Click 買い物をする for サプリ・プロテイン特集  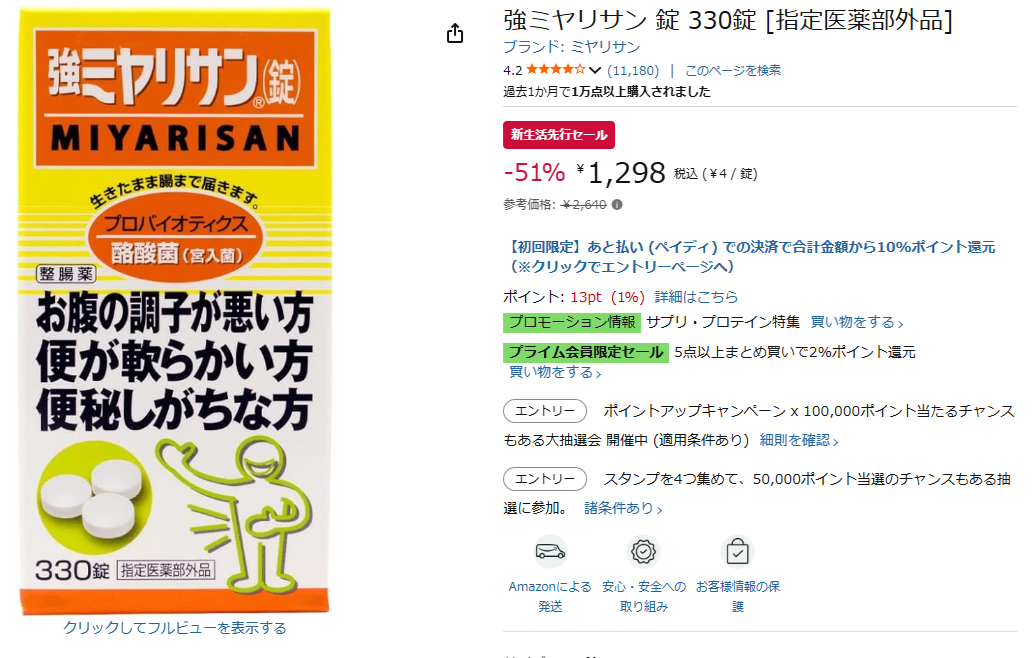[856, 322]
